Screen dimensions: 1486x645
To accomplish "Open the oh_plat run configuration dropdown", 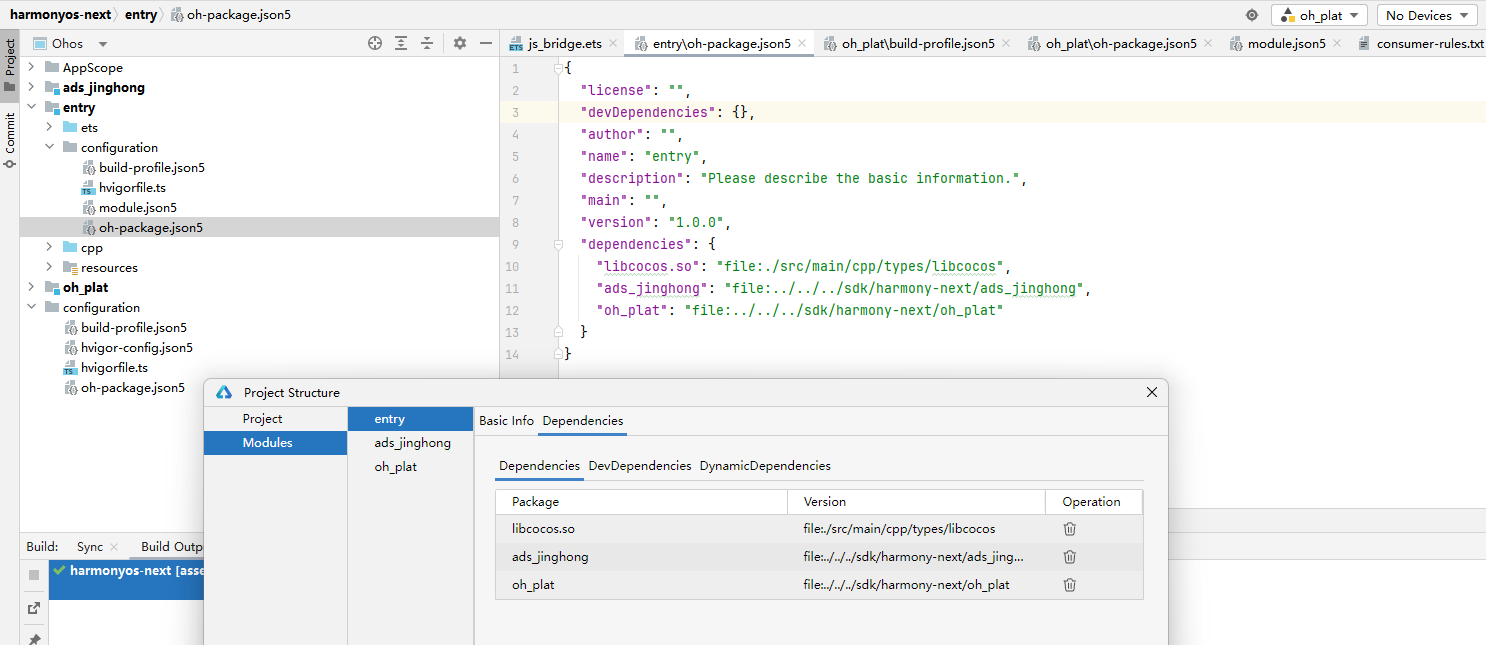I will coord(1319,15).
